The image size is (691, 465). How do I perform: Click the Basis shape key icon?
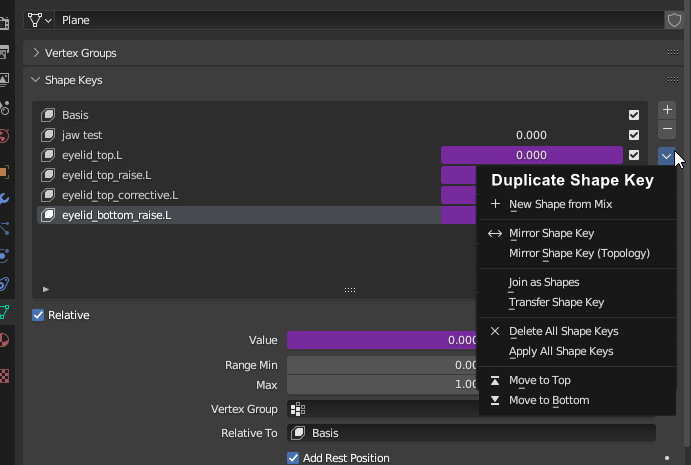48,115
